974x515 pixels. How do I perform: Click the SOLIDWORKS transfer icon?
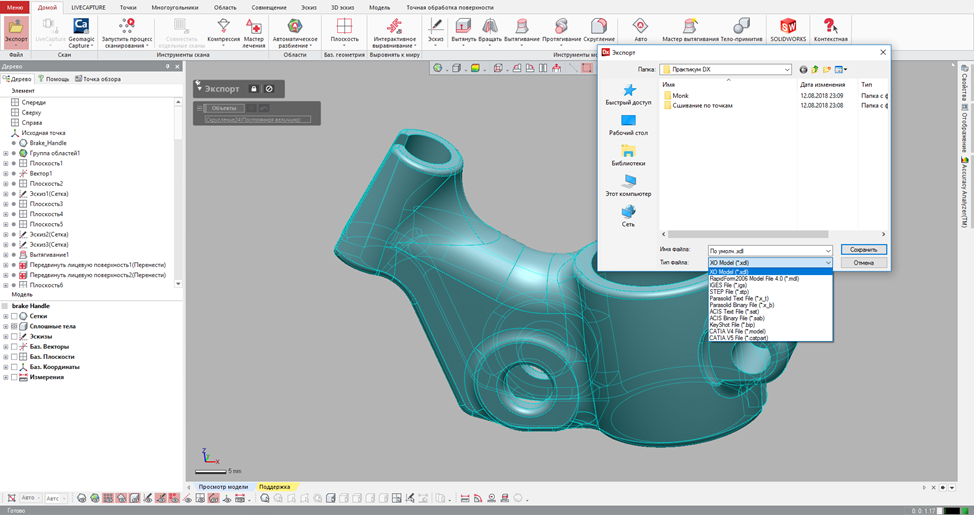coord(788,30)
